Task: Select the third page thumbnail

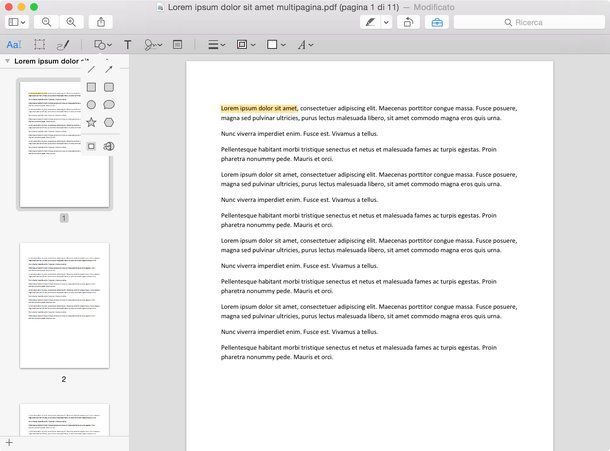Action: tap(65, 420)
